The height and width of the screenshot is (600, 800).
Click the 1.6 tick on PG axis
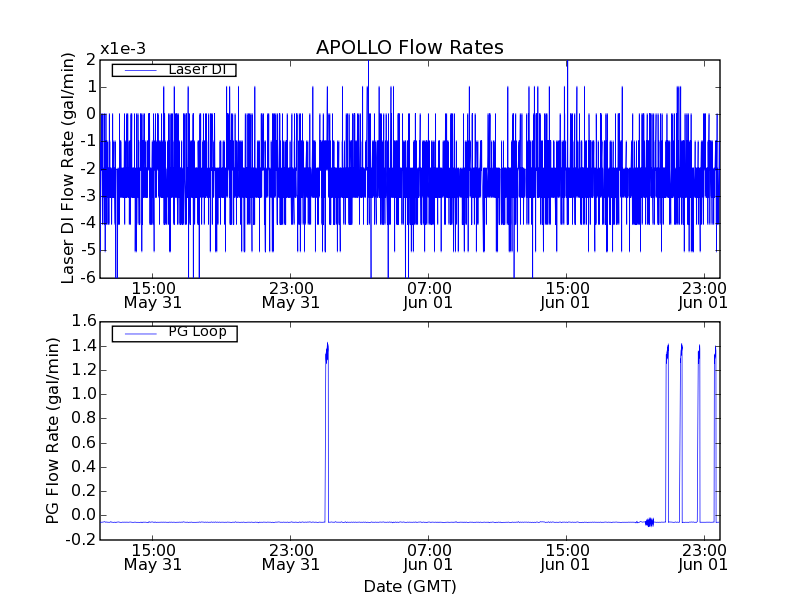82,321
